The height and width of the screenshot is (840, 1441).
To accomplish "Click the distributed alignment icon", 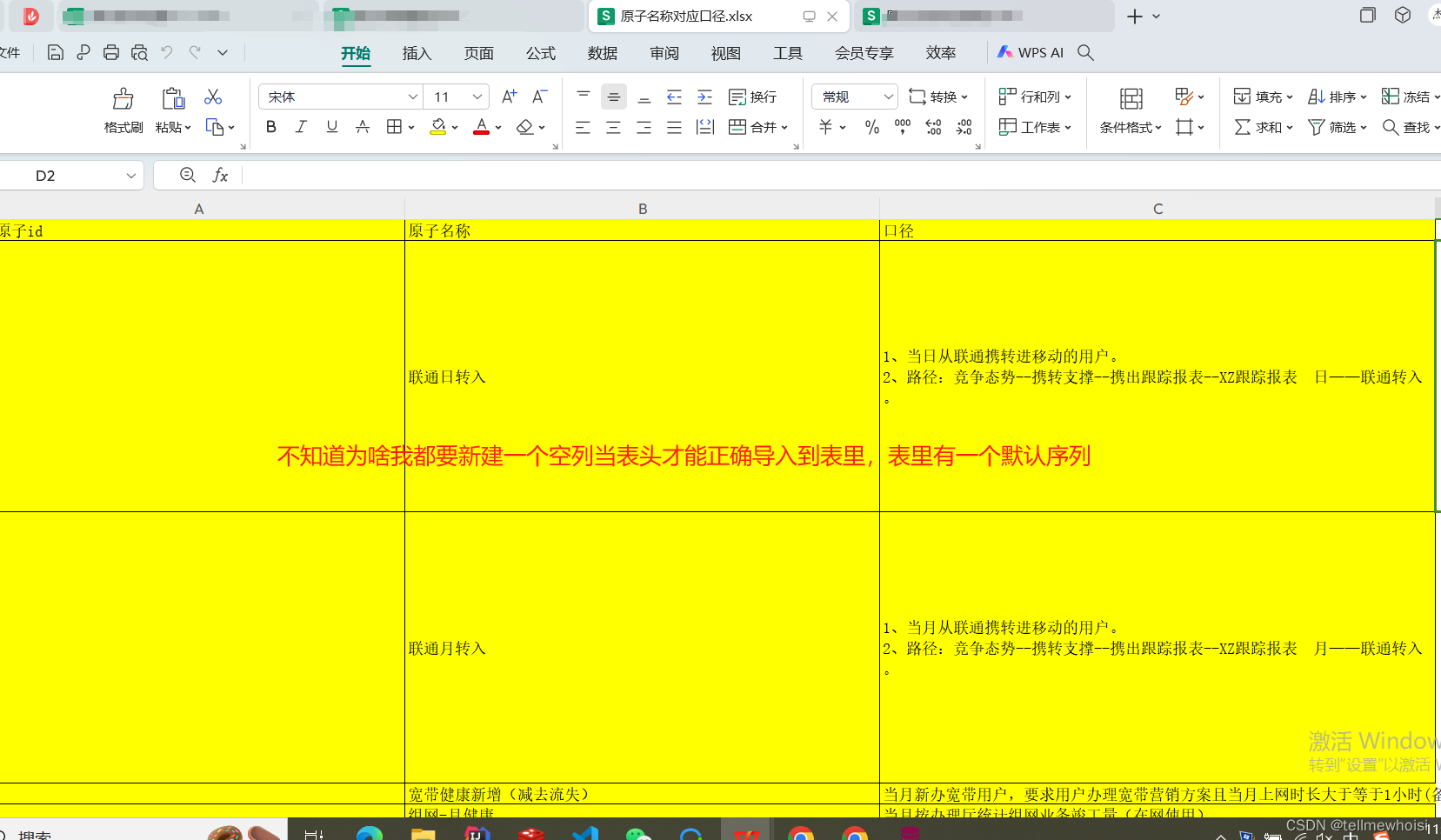I will (x=705, y=127).
